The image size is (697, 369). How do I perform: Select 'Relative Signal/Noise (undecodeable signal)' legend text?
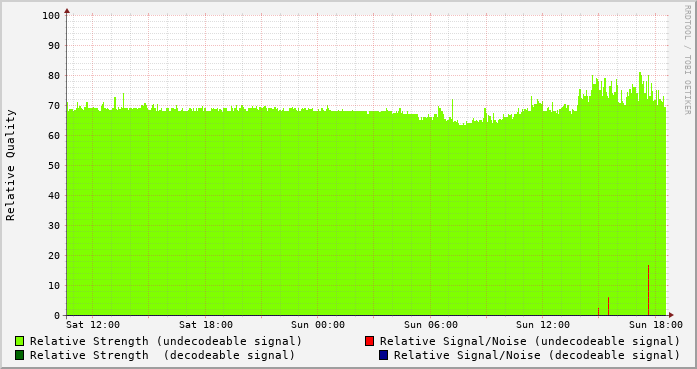pyautogui.click(x=530, y=341)
